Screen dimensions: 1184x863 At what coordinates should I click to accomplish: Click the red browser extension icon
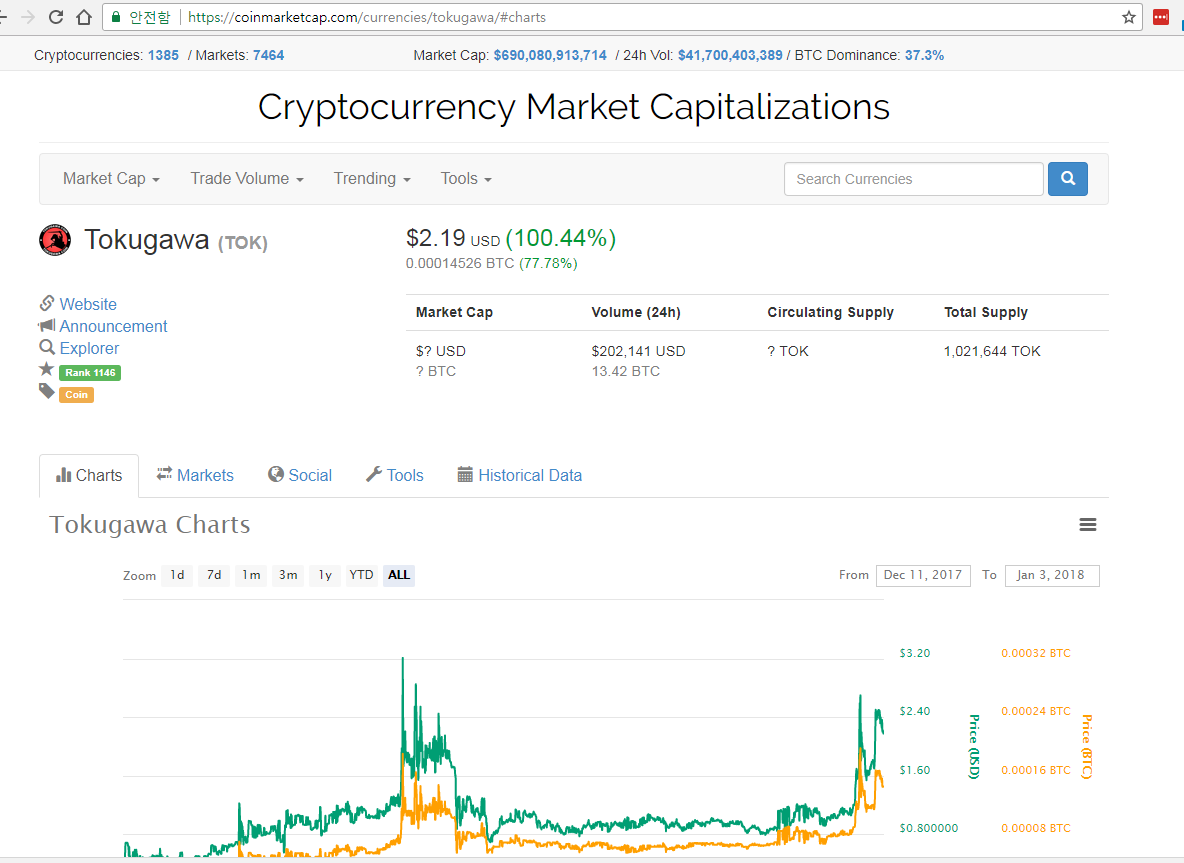(x=1161, y=17)
